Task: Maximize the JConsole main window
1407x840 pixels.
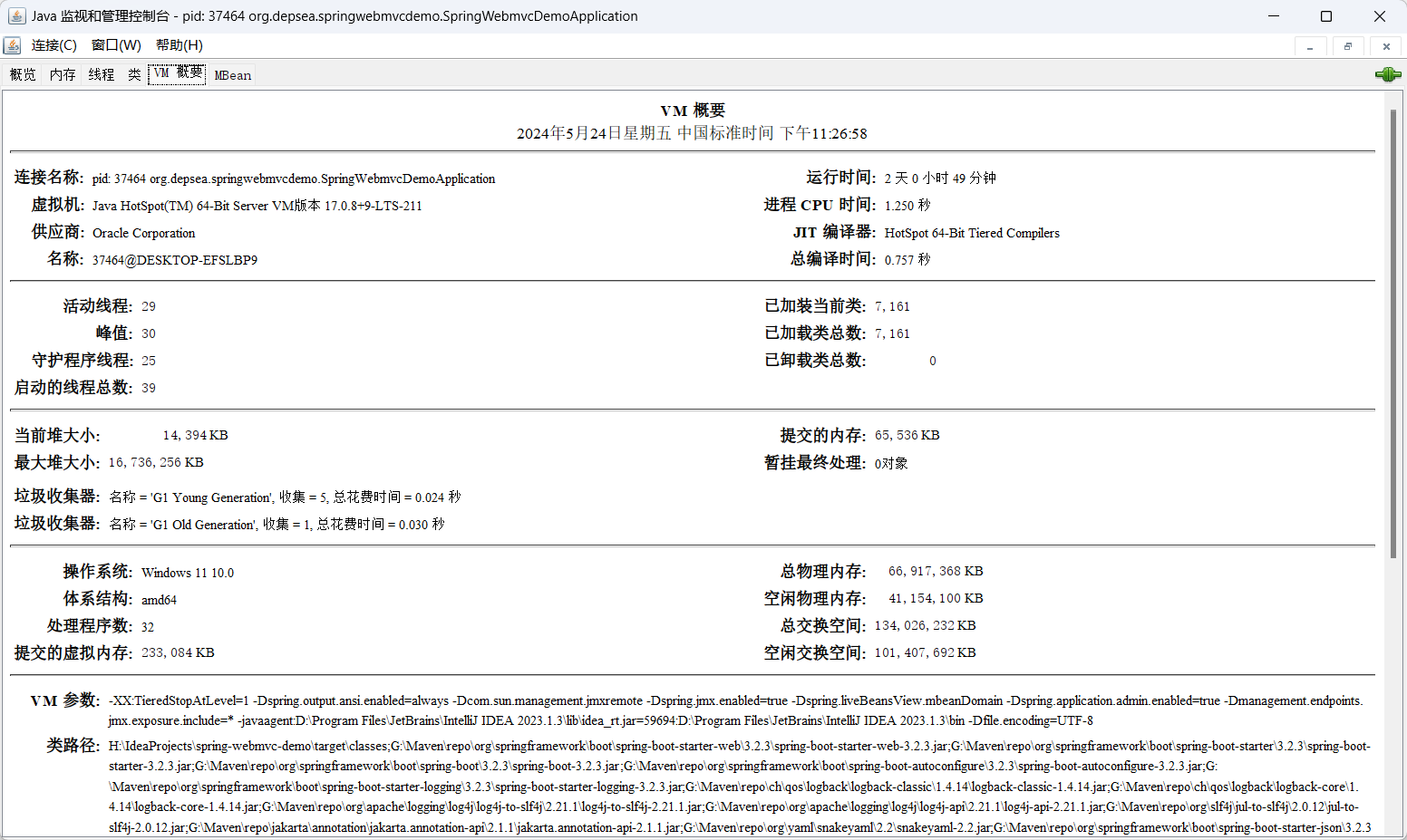Action: (x=1326, y=16)
